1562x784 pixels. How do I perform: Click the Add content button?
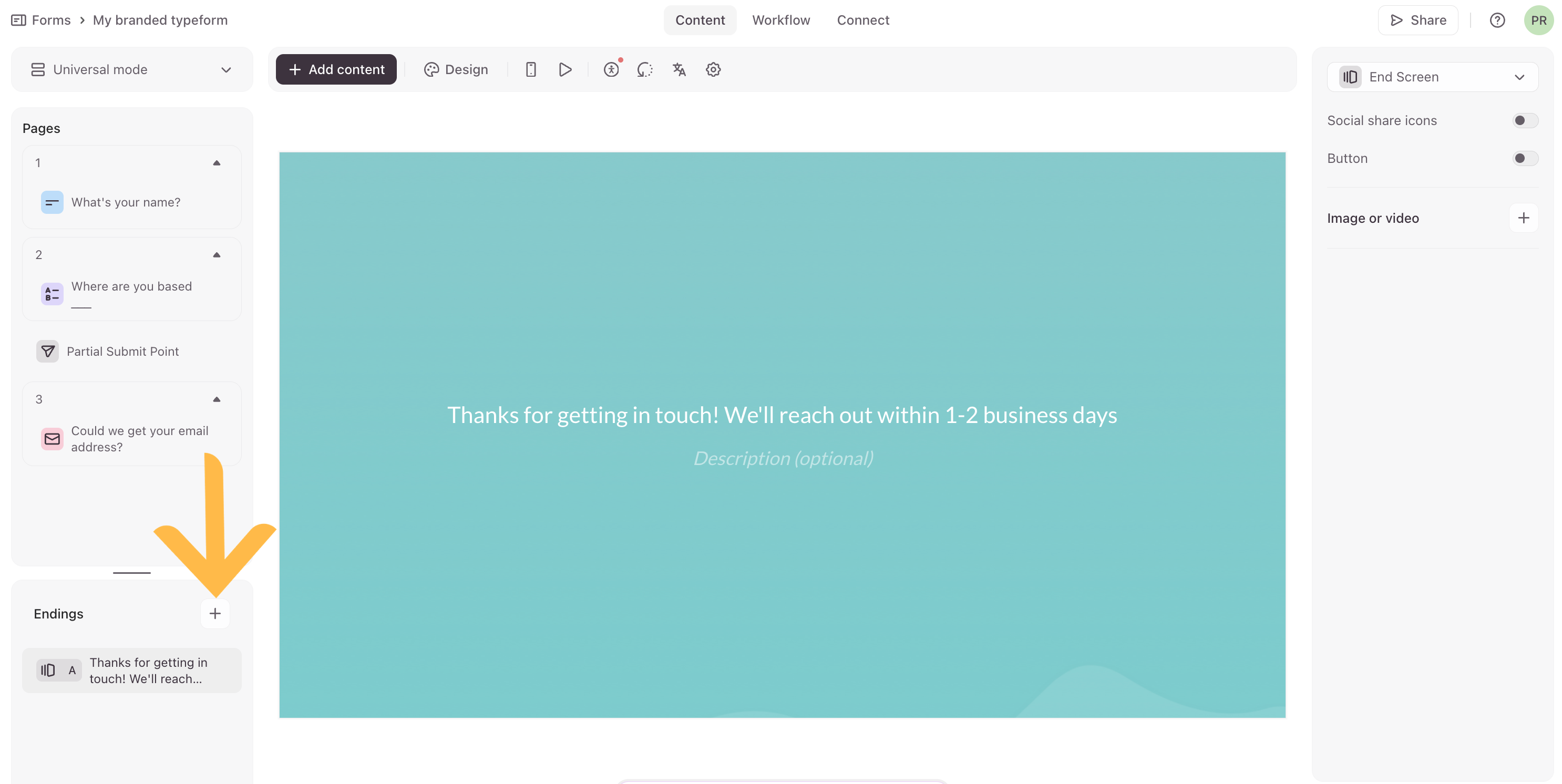pyautogui.click(x=336, y=70)
